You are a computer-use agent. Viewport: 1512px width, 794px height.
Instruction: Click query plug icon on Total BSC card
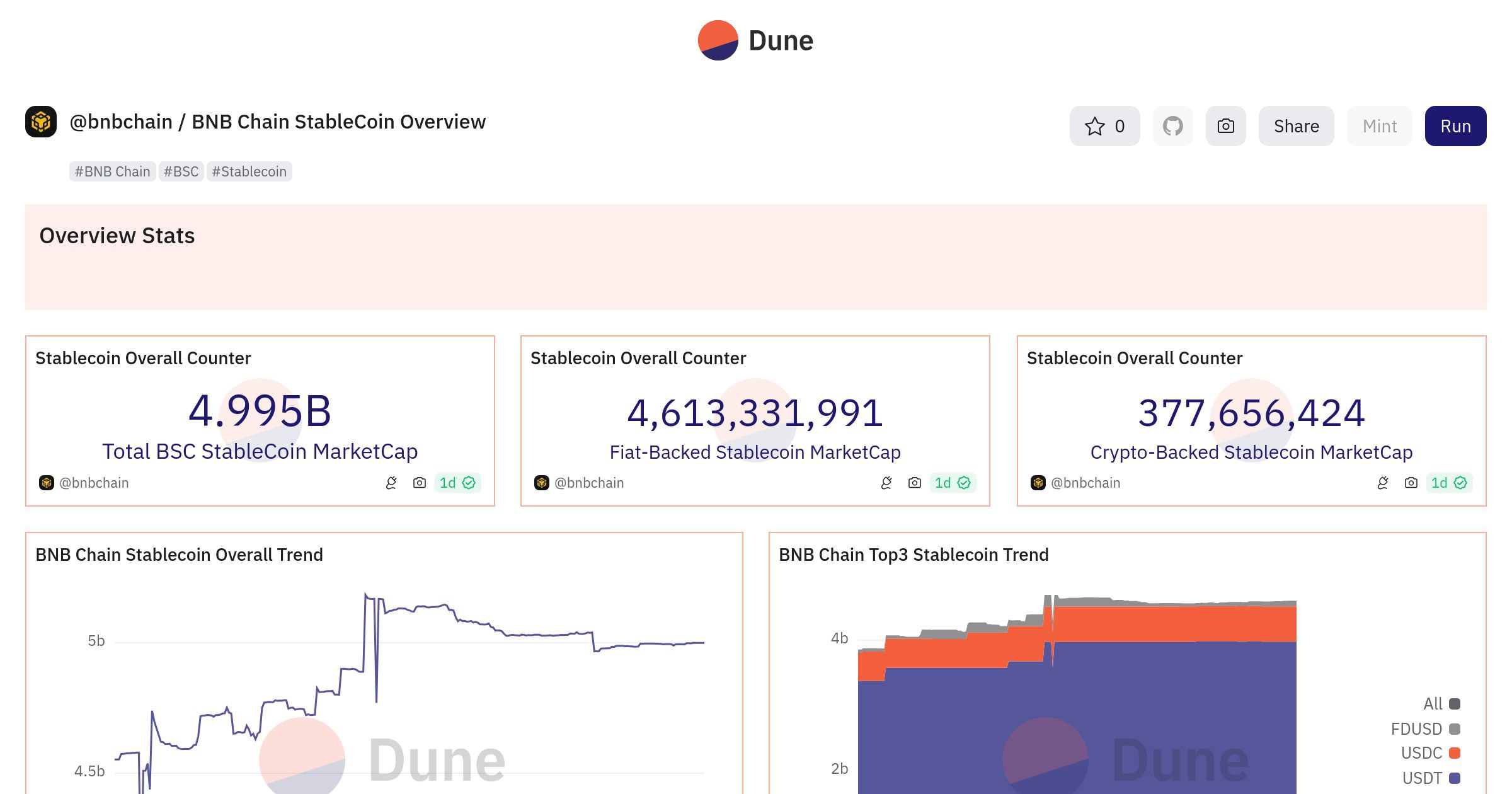click(x=391, y=483)
